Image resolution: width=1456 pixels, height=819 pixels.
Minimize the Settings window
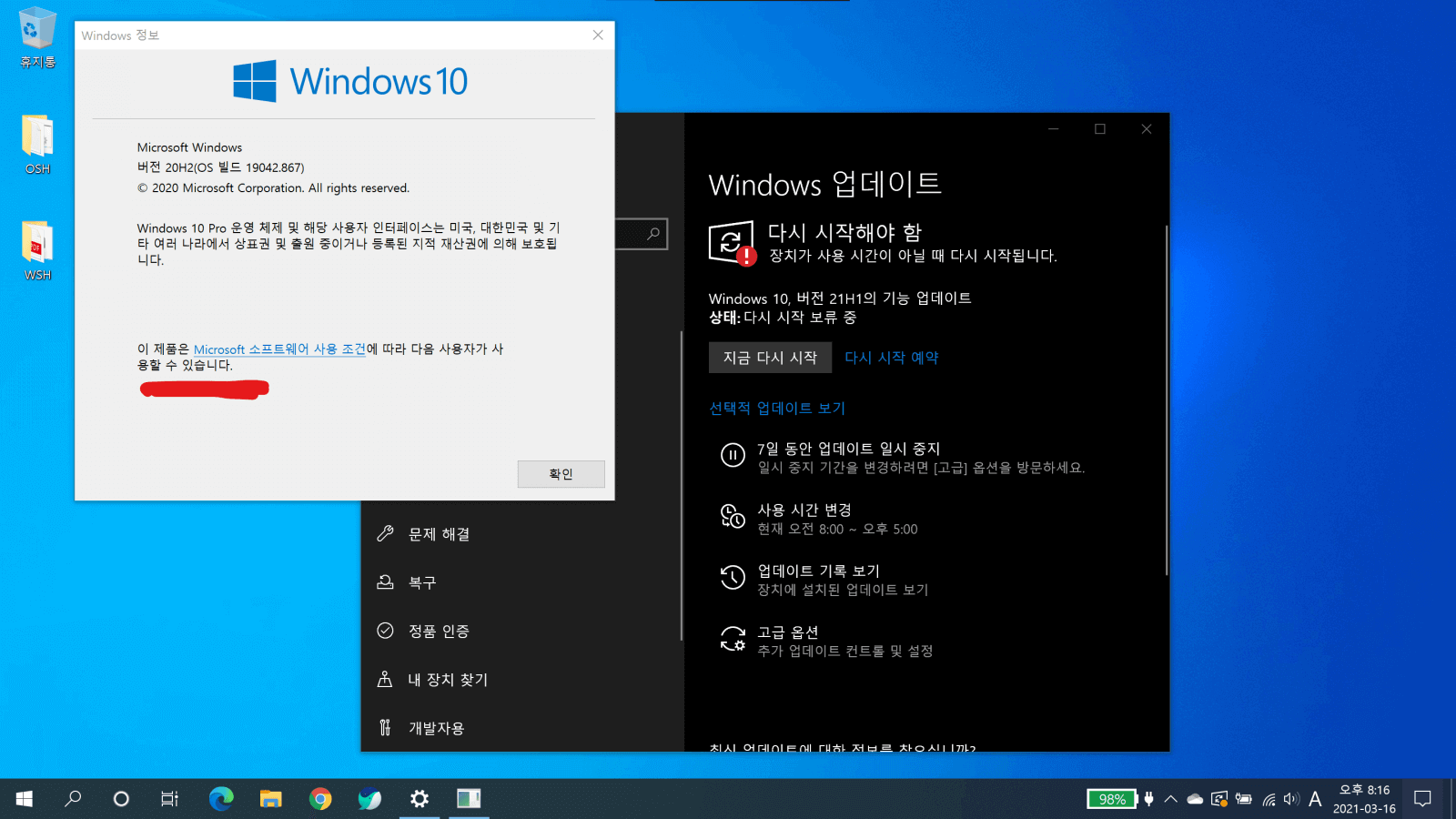click(x=1053, y=129)
